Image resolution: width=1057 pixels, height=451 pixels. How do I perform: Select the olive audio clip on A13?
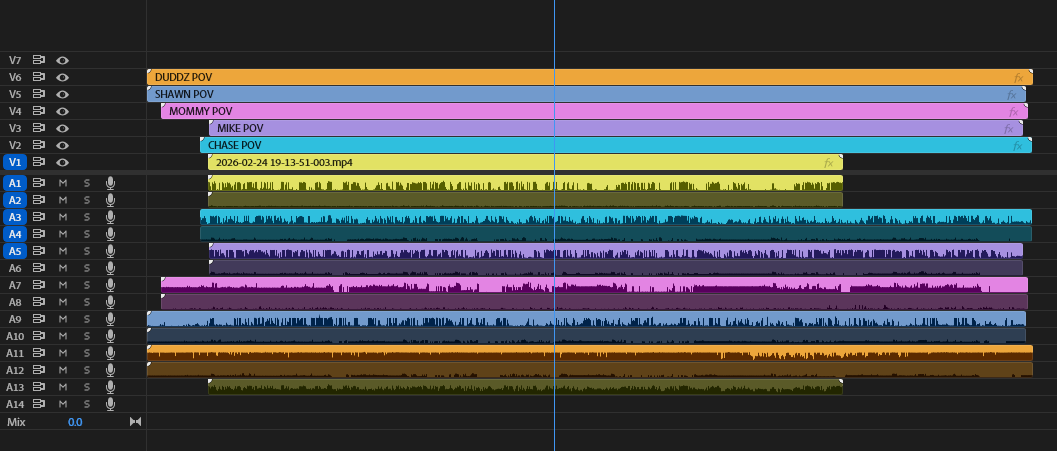[x=525, y=387]
